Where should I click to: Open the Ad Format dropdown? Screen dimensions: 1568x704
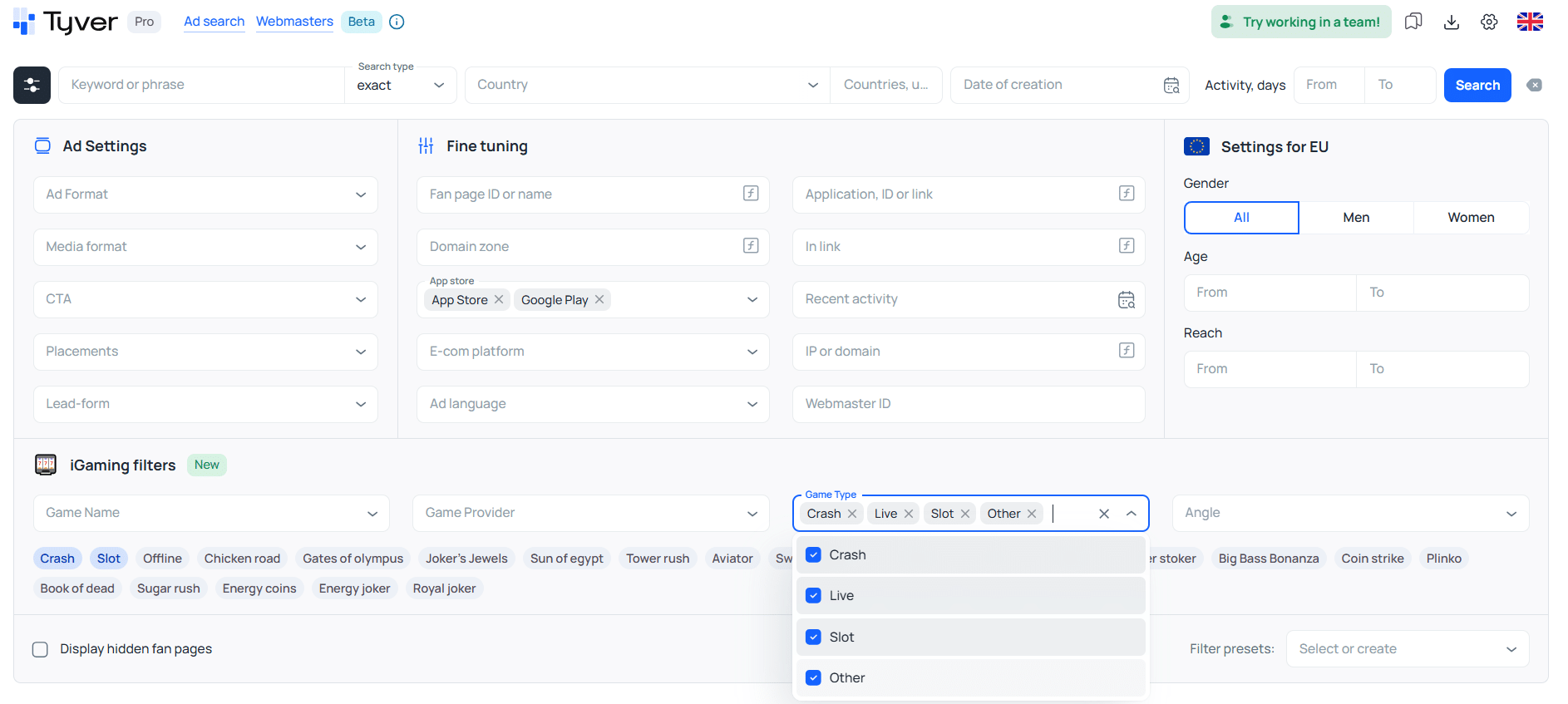click(x=205, y=194)
